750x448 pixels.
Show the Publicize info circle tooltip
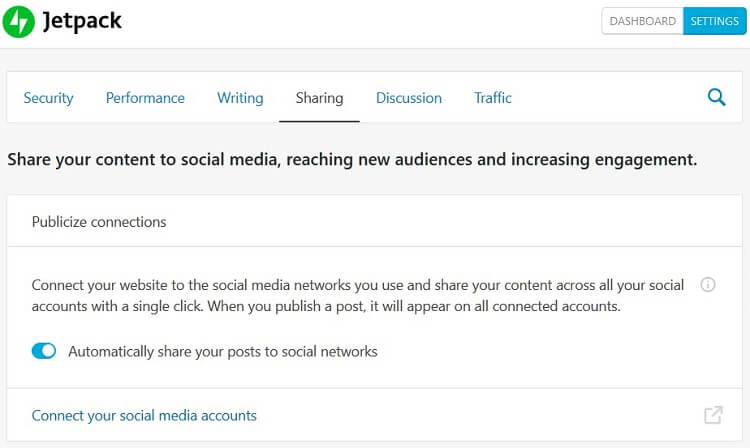click(x=707, y=284)
